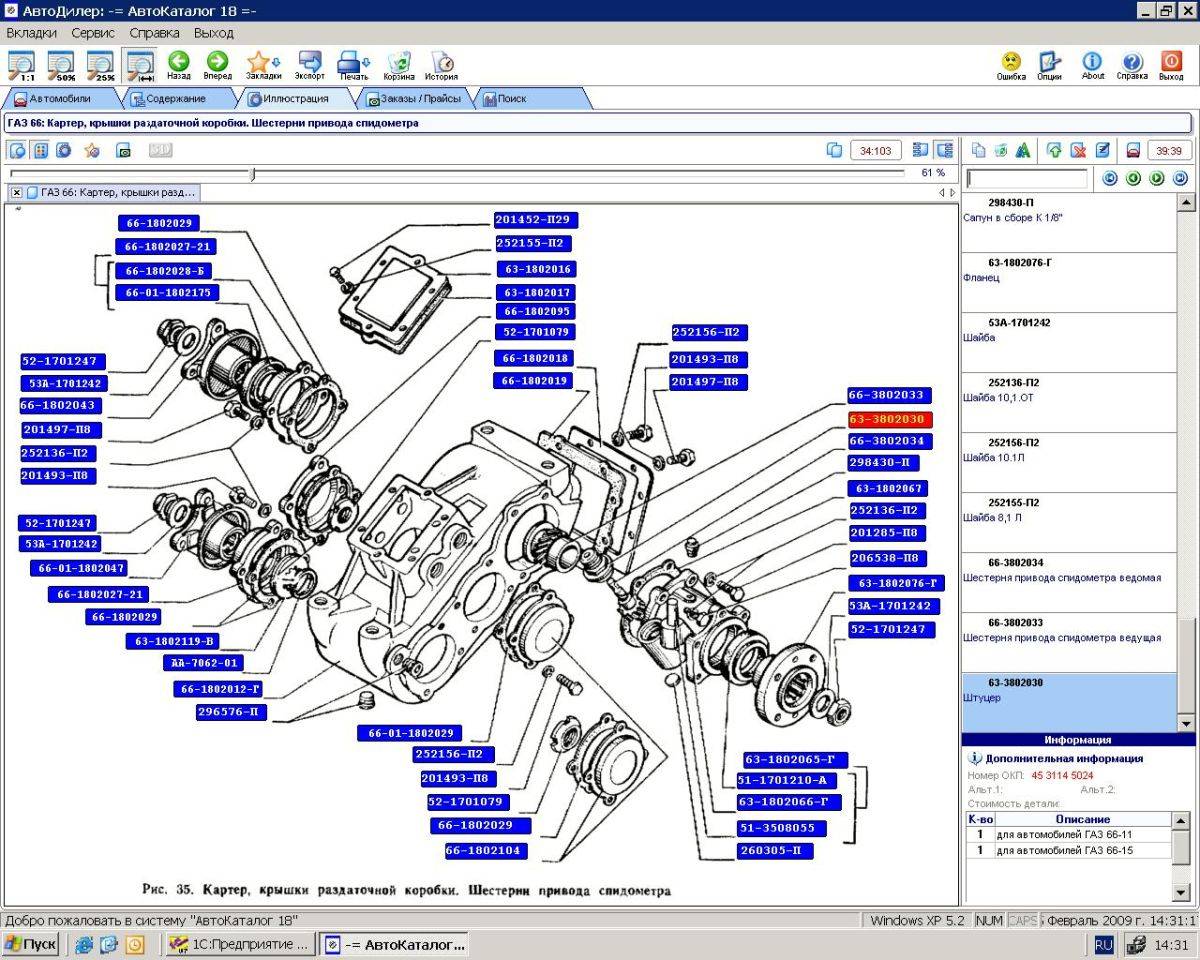Image resolution: width=1200 pixels, height=960 pixels.
Task: Open the Сервис menu
Action: click(93, 33)
